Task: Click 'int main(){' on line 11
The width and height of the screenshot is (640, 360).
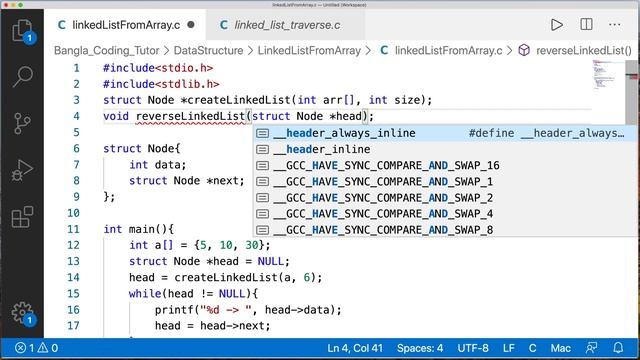Action: point(139,229)
